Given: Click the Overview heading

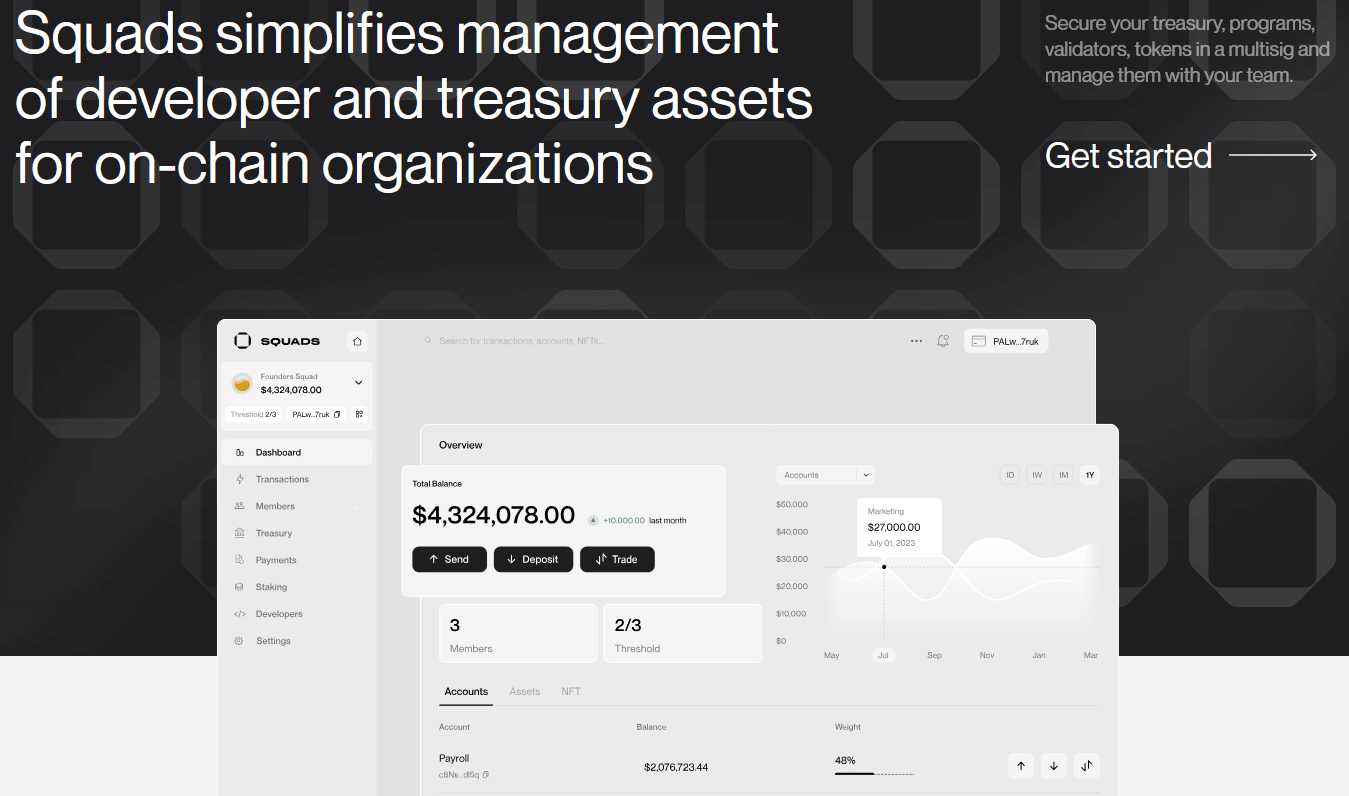Looking at the screenshot, I should (x=461, y=445).
